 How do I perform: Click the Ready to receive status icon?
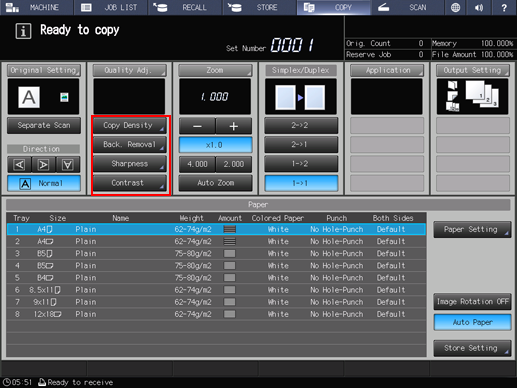click(x=42, y=382)
